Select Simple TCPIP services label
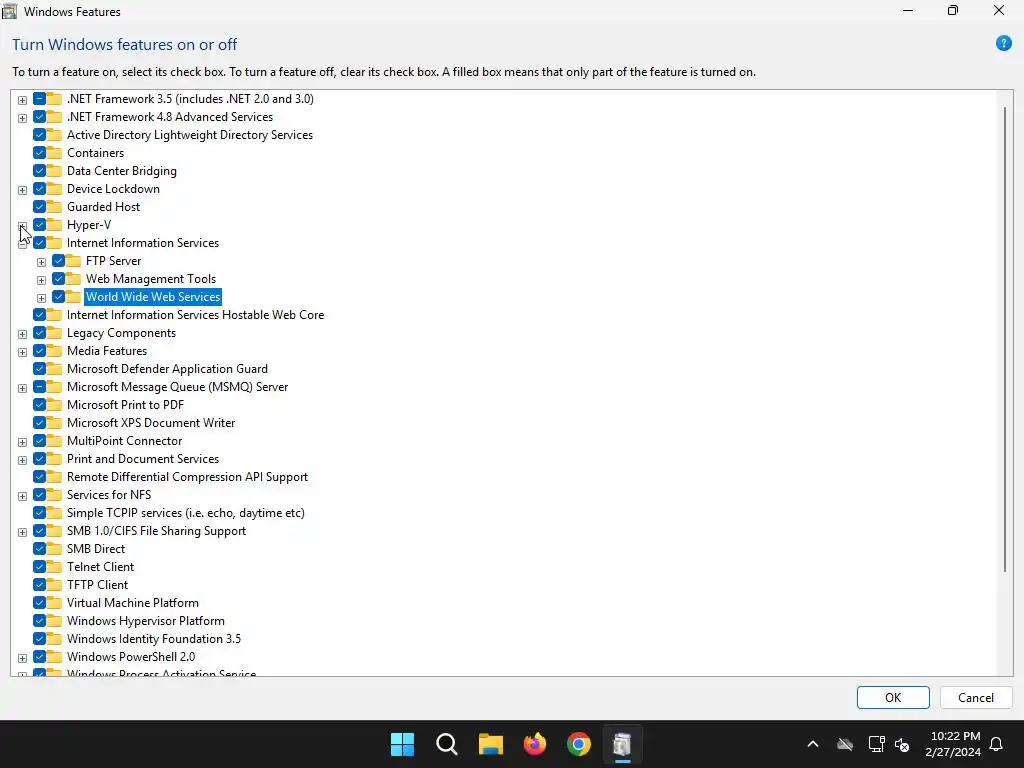The image size is (1024, 768). [185, 513]
